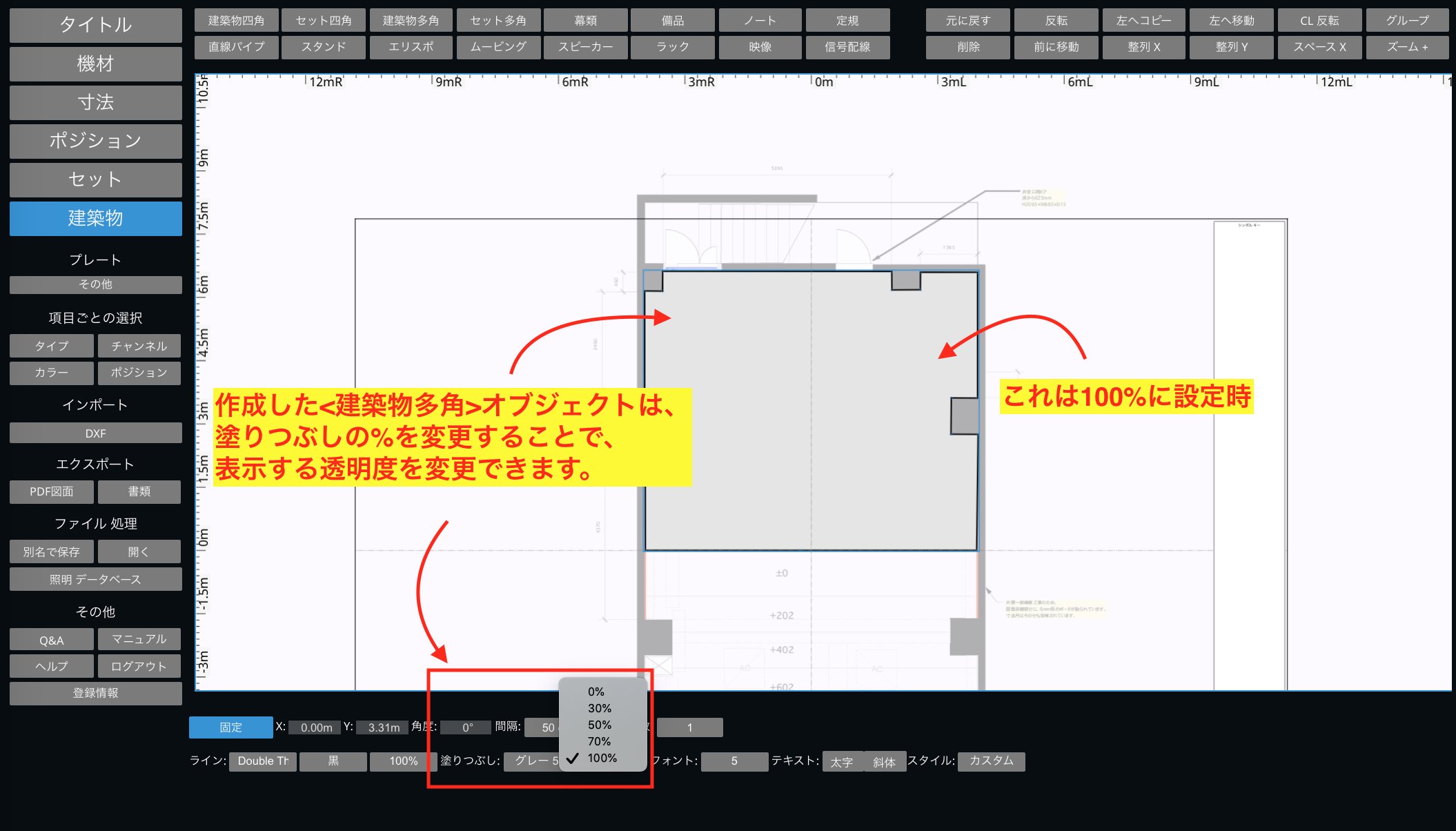Image resolution: width=1456 pixels, height=831 pixels.
Task: Open the フォント size 5 dropdown
Action: point(734,761)
